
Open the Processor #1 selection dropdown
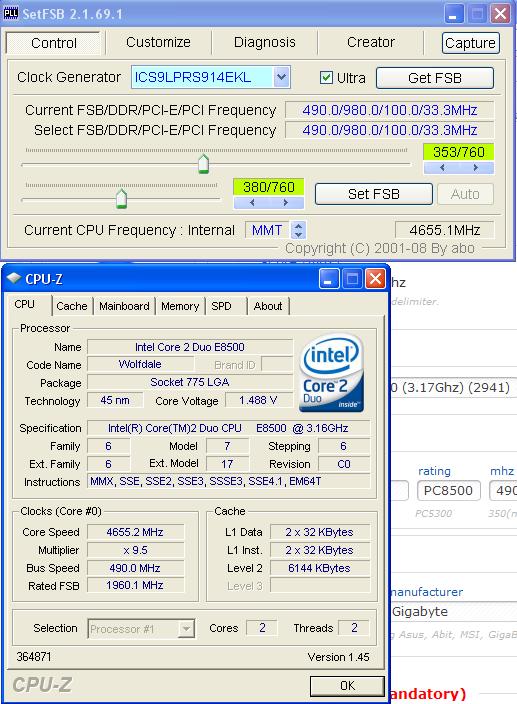(186, 629)
